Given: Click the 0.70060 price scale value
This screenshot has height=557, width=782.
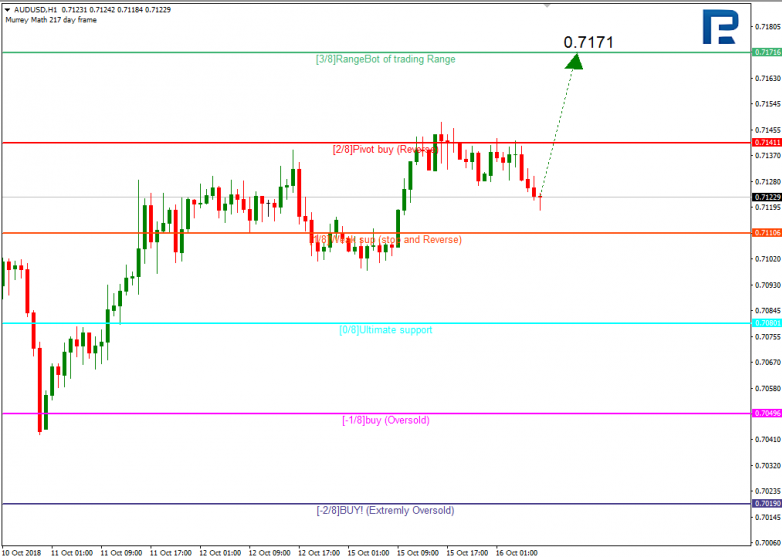Looking at the screenshot, I should click(x=768, y=543).
